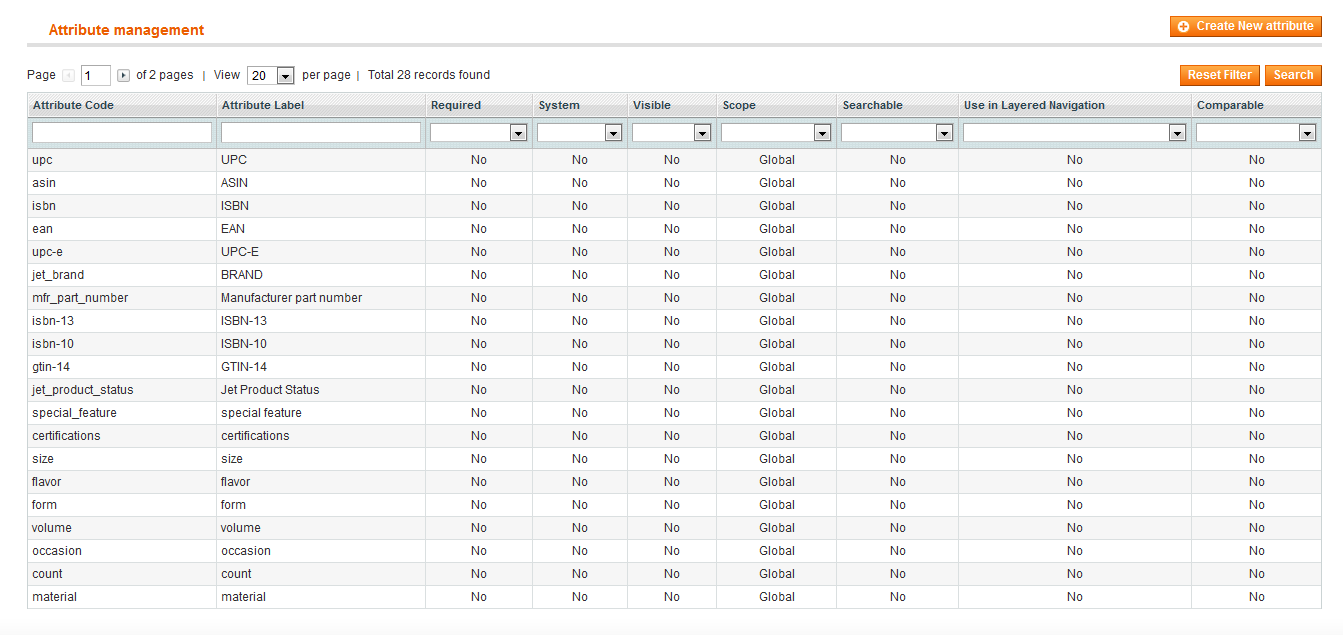The image size is (1343, 635).
Task: Select the asin attribute code row
Action: point(674,183)
